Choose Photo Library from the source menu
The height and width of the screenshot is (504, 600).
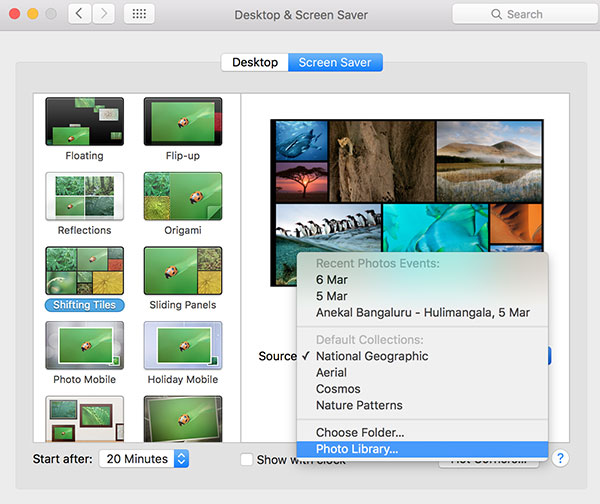(x=357, y=449)
